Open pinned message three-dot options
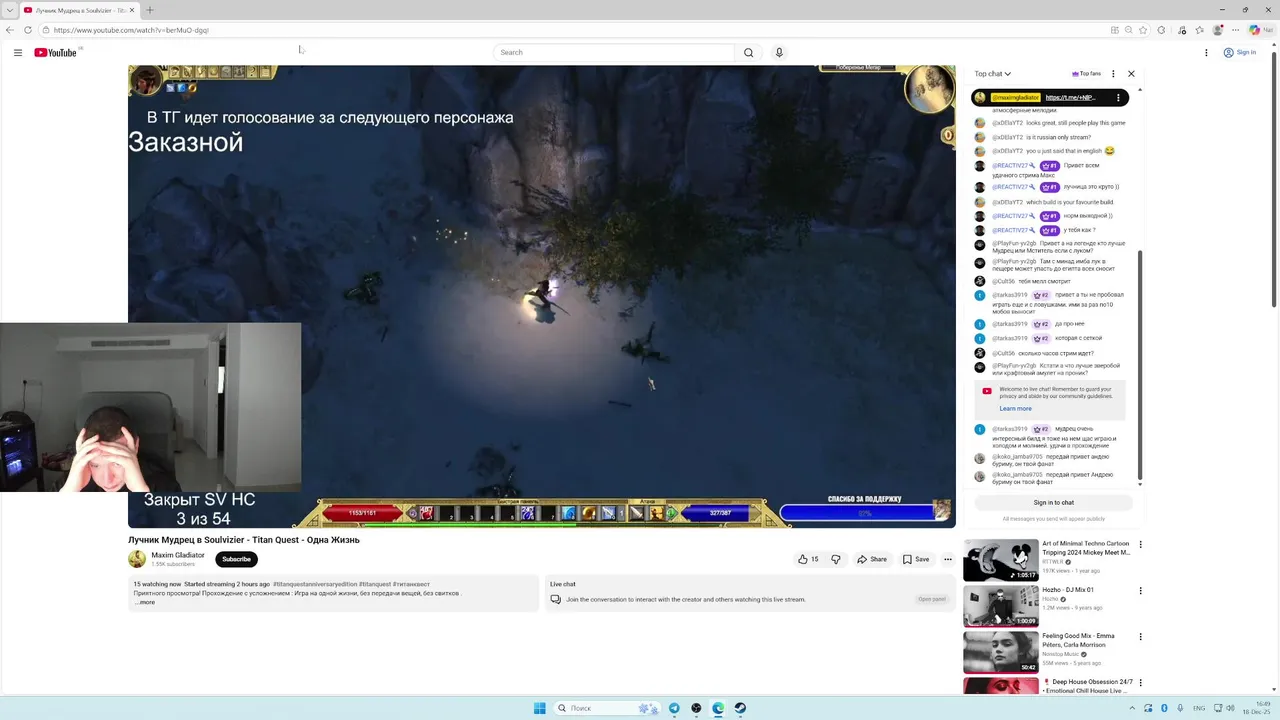Screen dimensions: 1280x720 [1116, 98]
